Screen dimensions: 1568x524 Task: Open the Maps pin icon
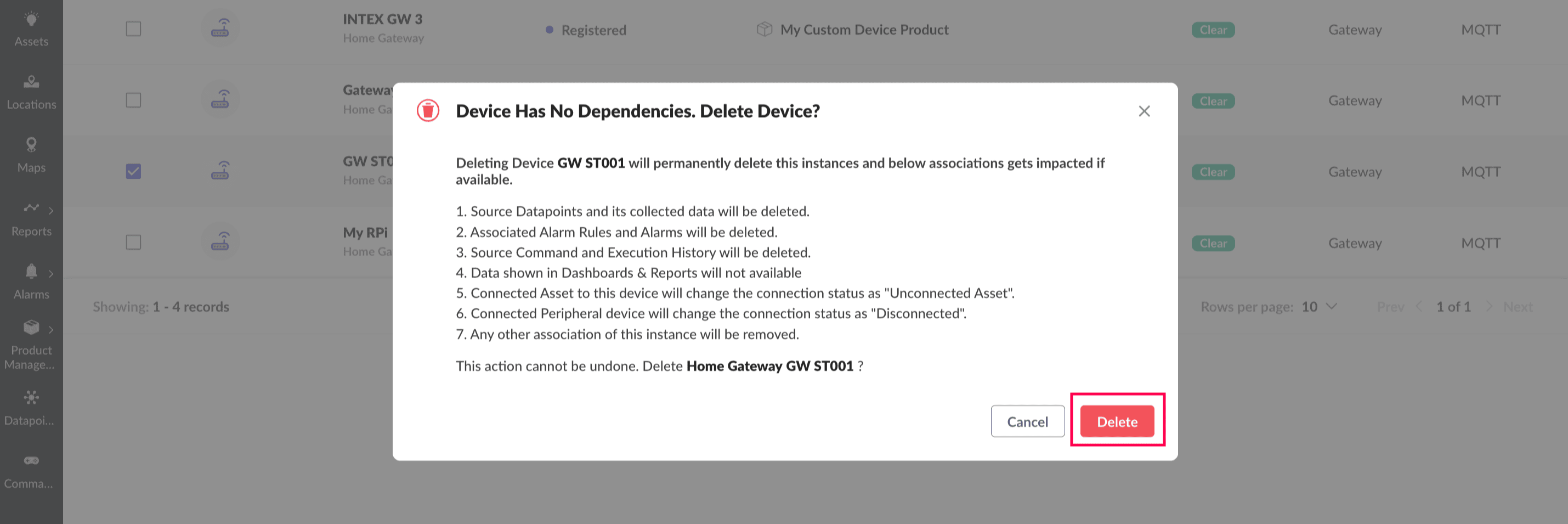(x=31, y=145)
